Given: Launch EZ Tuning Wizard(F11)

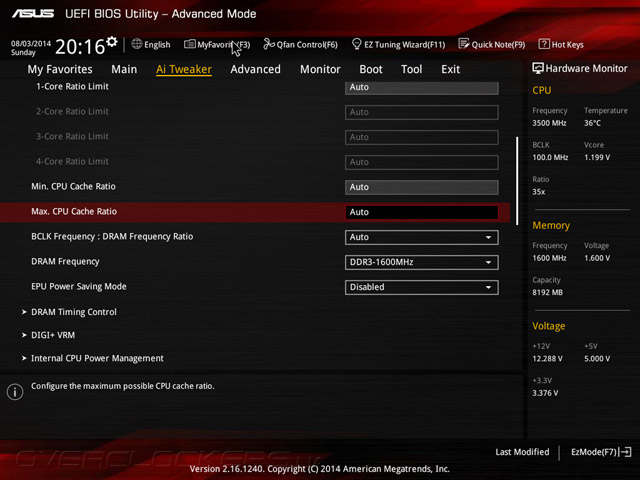Looking at the screenshot, I should [x=398, y=44].
